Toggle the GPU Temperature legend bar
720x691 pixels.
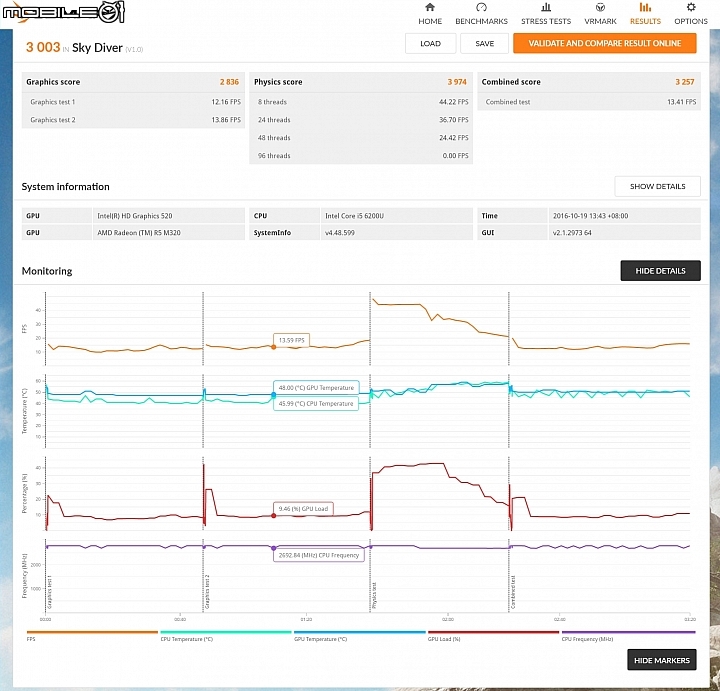point(360,632)
